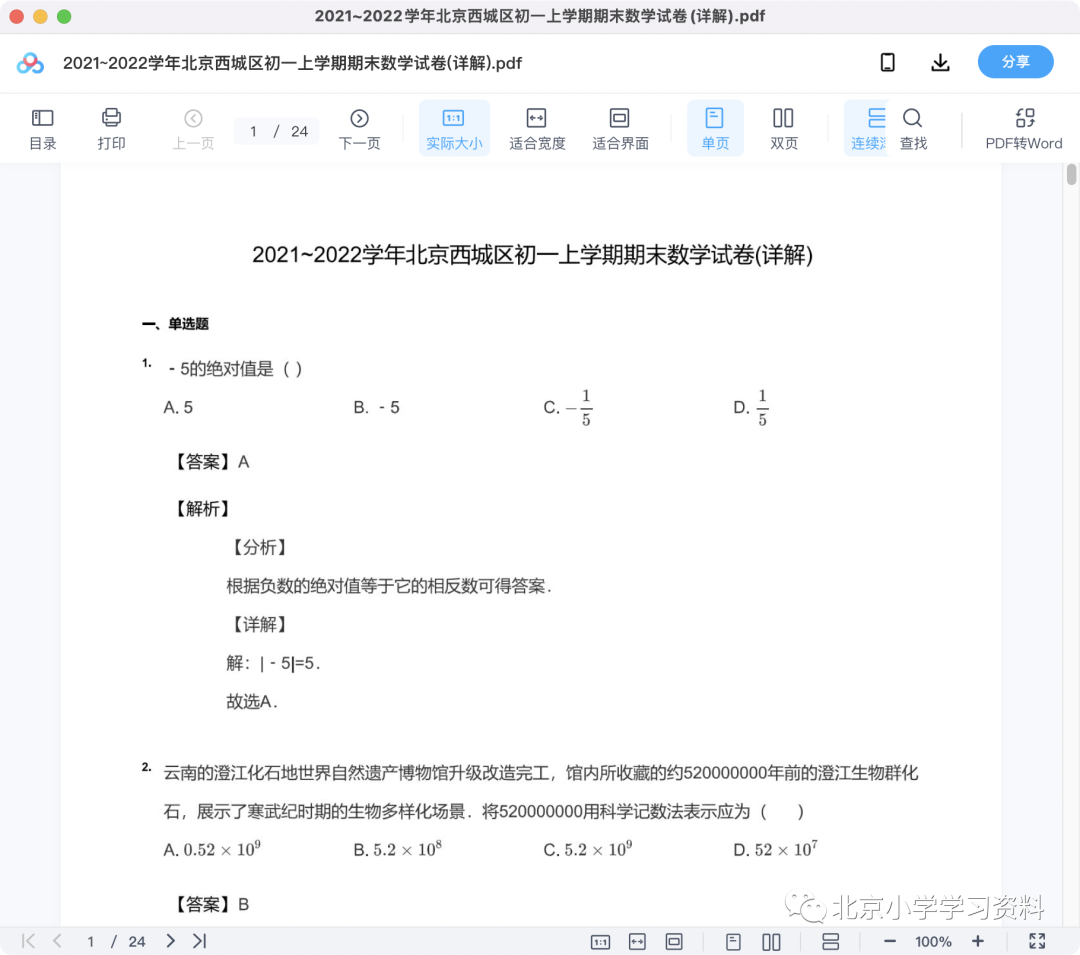
Task: Click option B. -5 of question 1
Action: [376, 408]
